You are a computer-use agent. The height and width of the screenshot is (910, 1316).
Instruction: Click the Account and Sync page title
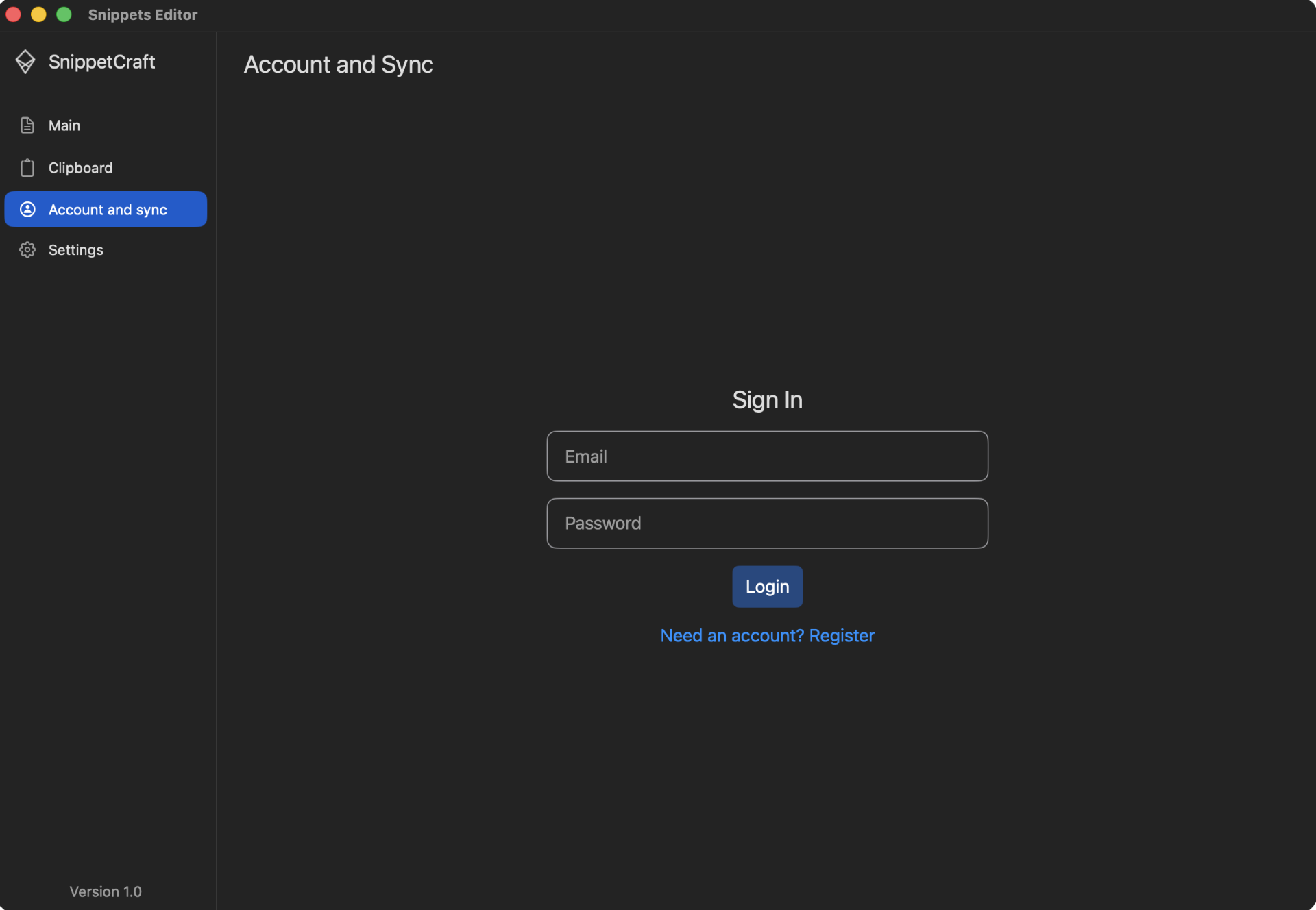point(339,65)
